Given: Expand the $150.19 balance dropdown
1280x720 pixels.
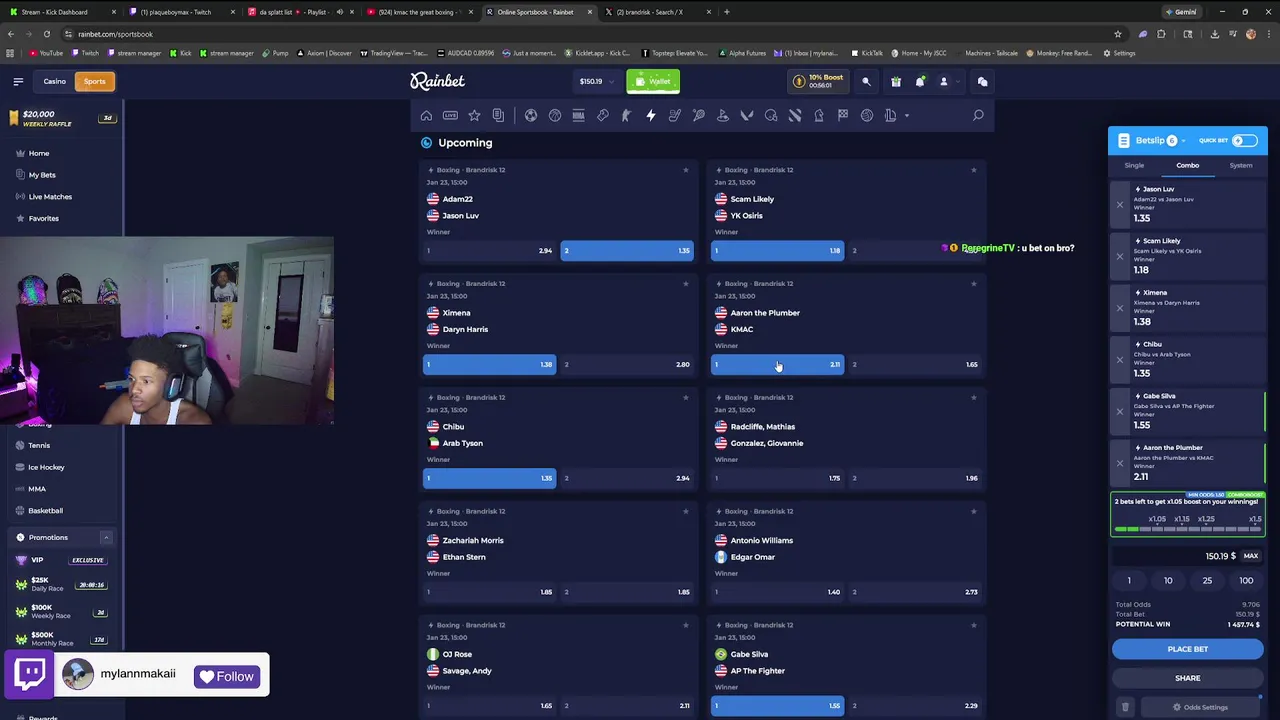Looking at the screenshot, I should [596, 82].
